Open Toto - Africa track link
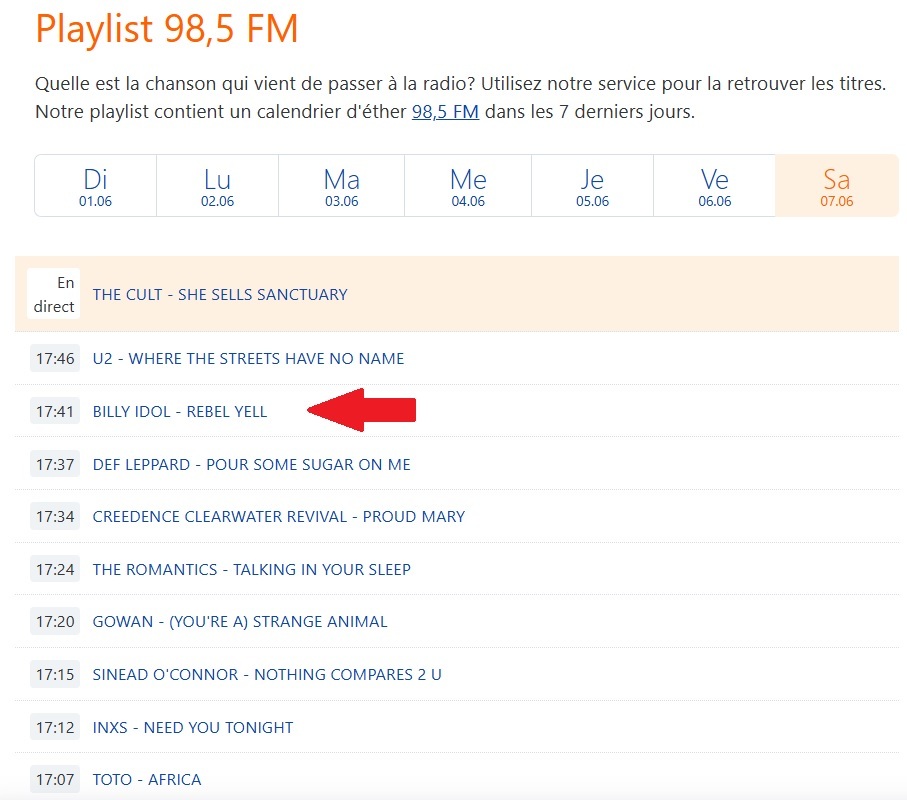 pos(147,780)
